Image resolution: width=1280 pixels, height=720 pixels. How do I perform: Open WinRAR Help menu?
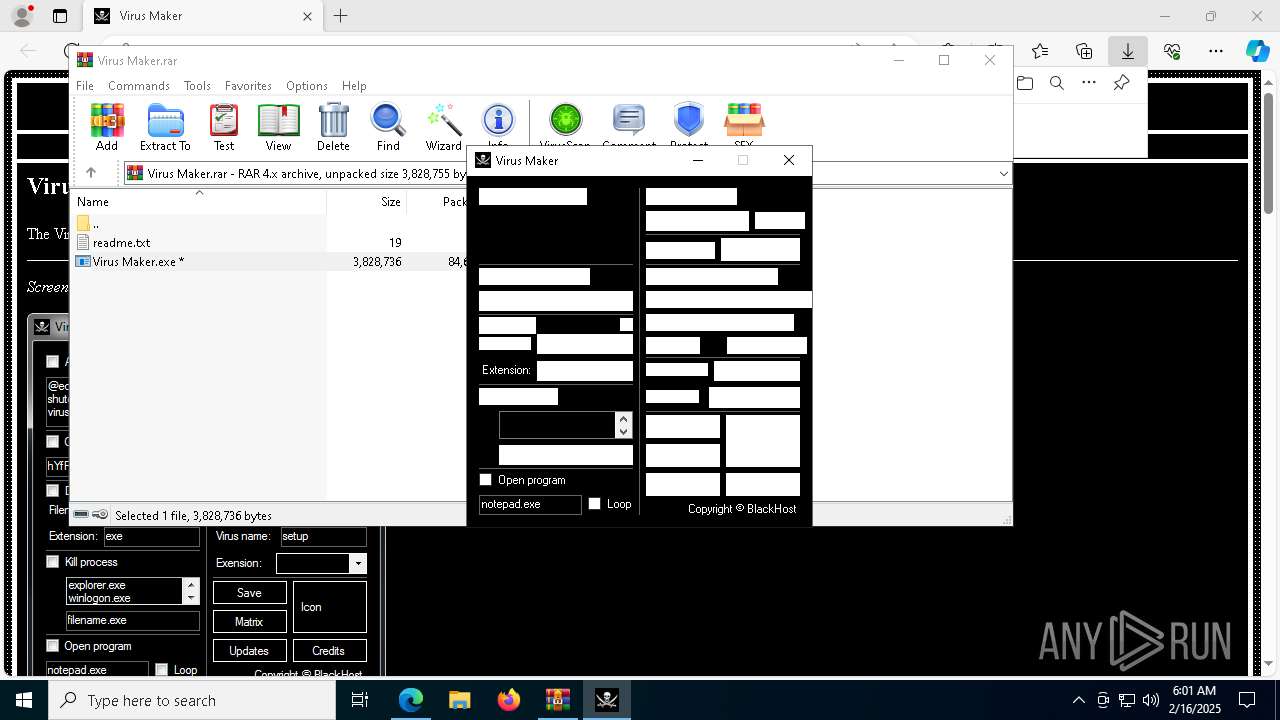354,86
